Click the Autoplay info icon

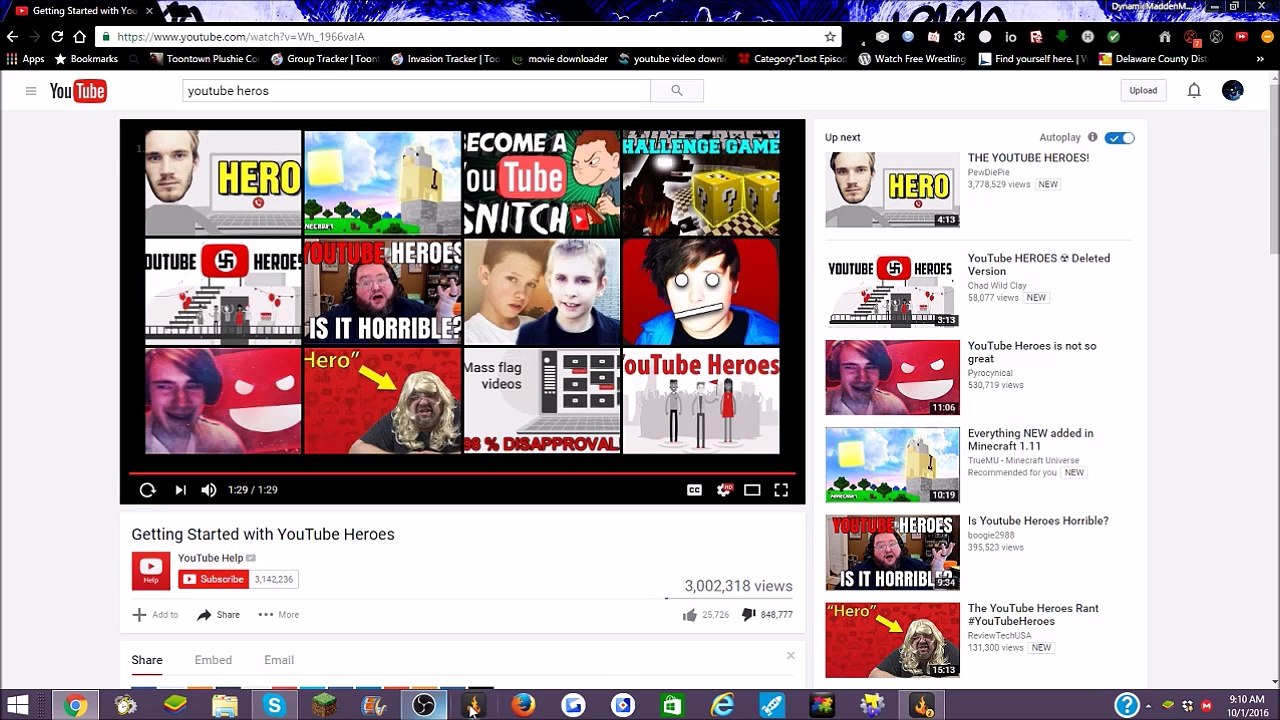click(1092, 137)
